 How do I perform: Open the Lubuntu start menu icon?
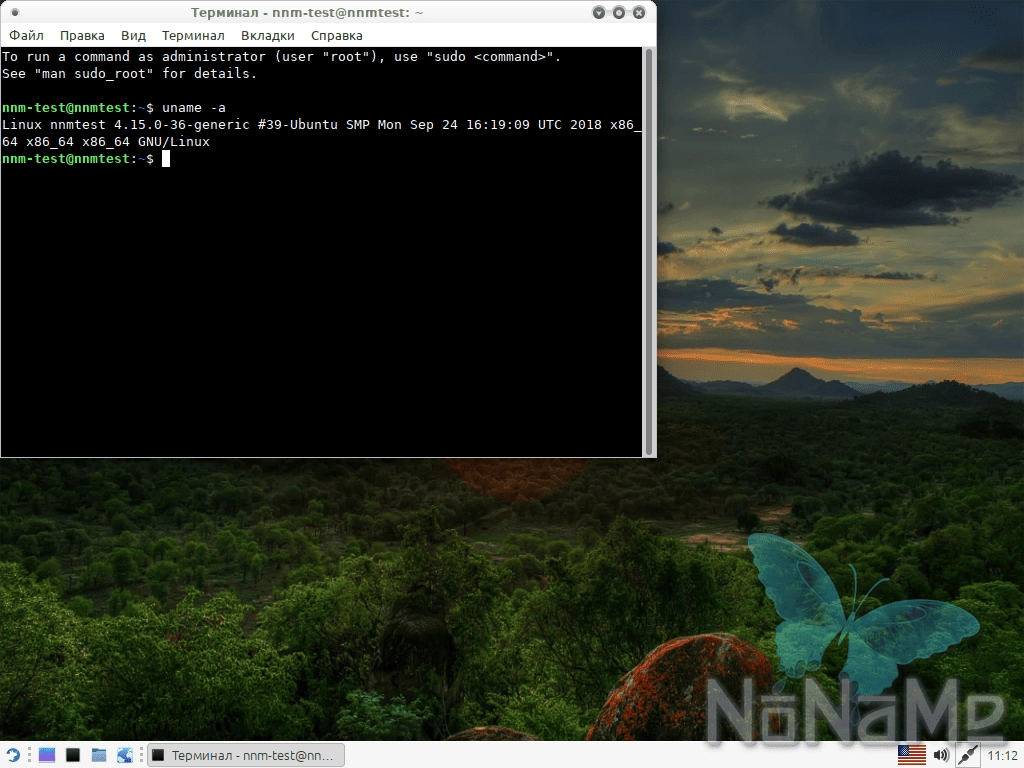(x=12, y=756)
